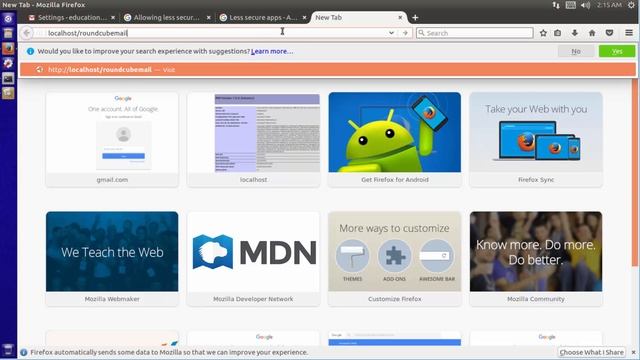Open network indicator in top panel
The width and height of the screenshot is (640, 360).
(x=556, y=5)
